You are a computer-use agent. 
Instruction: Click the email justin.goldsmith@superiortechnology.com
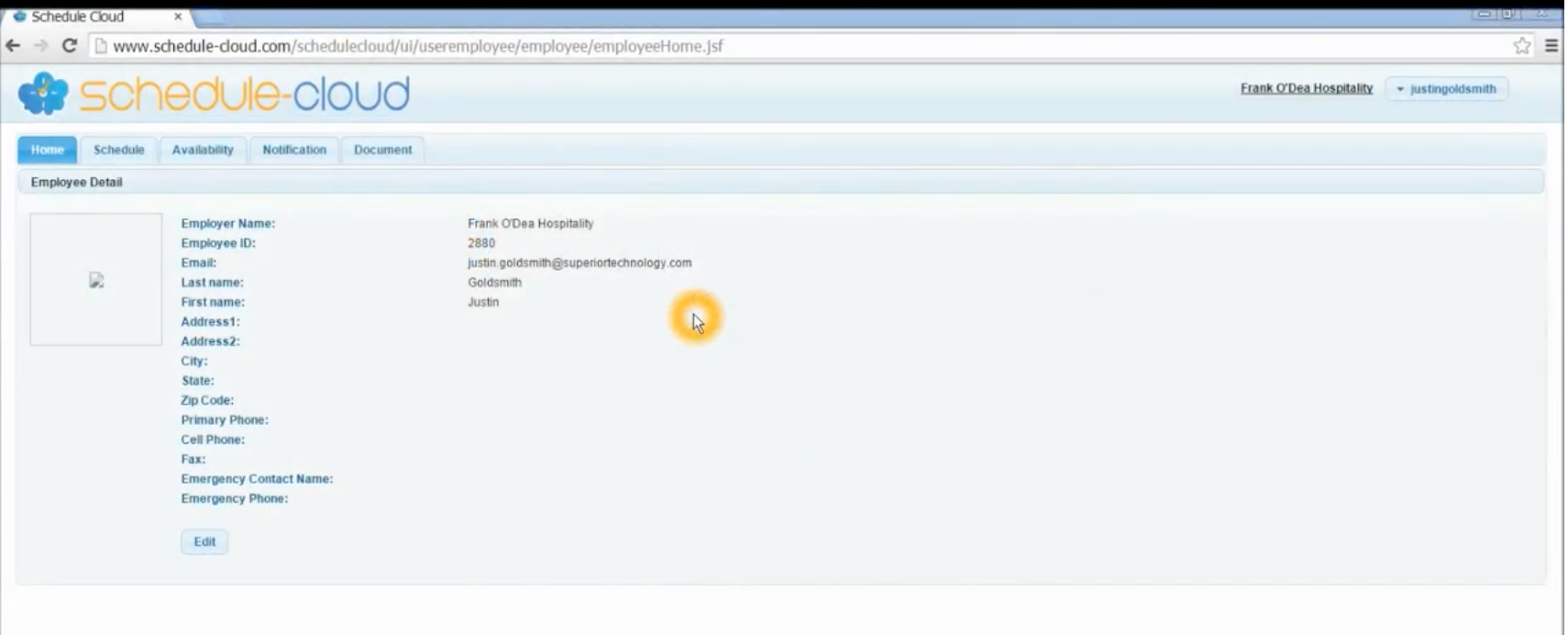tap(580, 263)
